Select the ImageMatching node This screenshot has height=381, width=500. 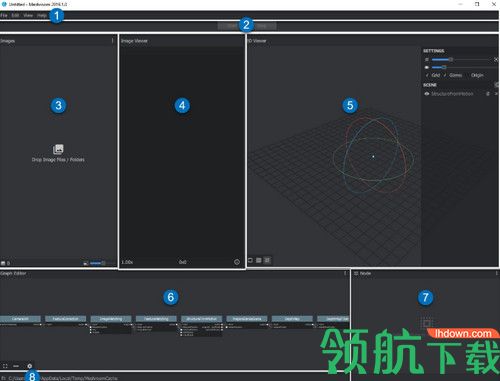coord(111,319)
